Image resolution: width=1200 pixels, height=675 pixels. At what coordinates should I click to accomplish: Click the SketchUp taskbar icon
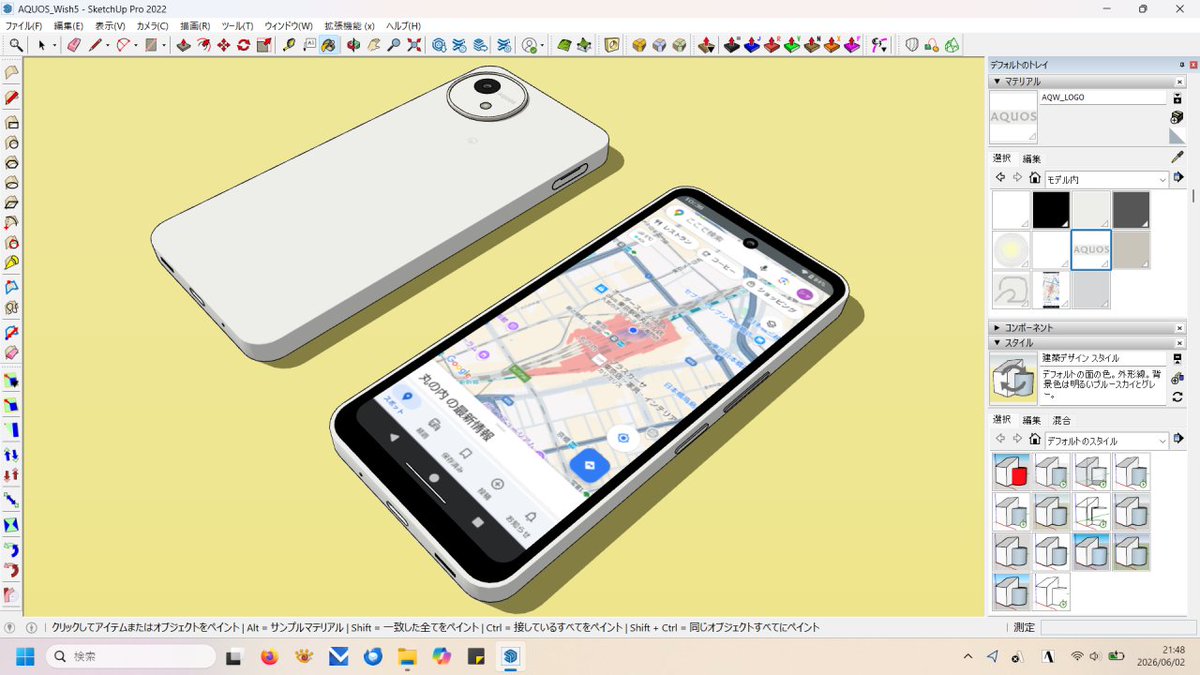(x=511, y=657)
